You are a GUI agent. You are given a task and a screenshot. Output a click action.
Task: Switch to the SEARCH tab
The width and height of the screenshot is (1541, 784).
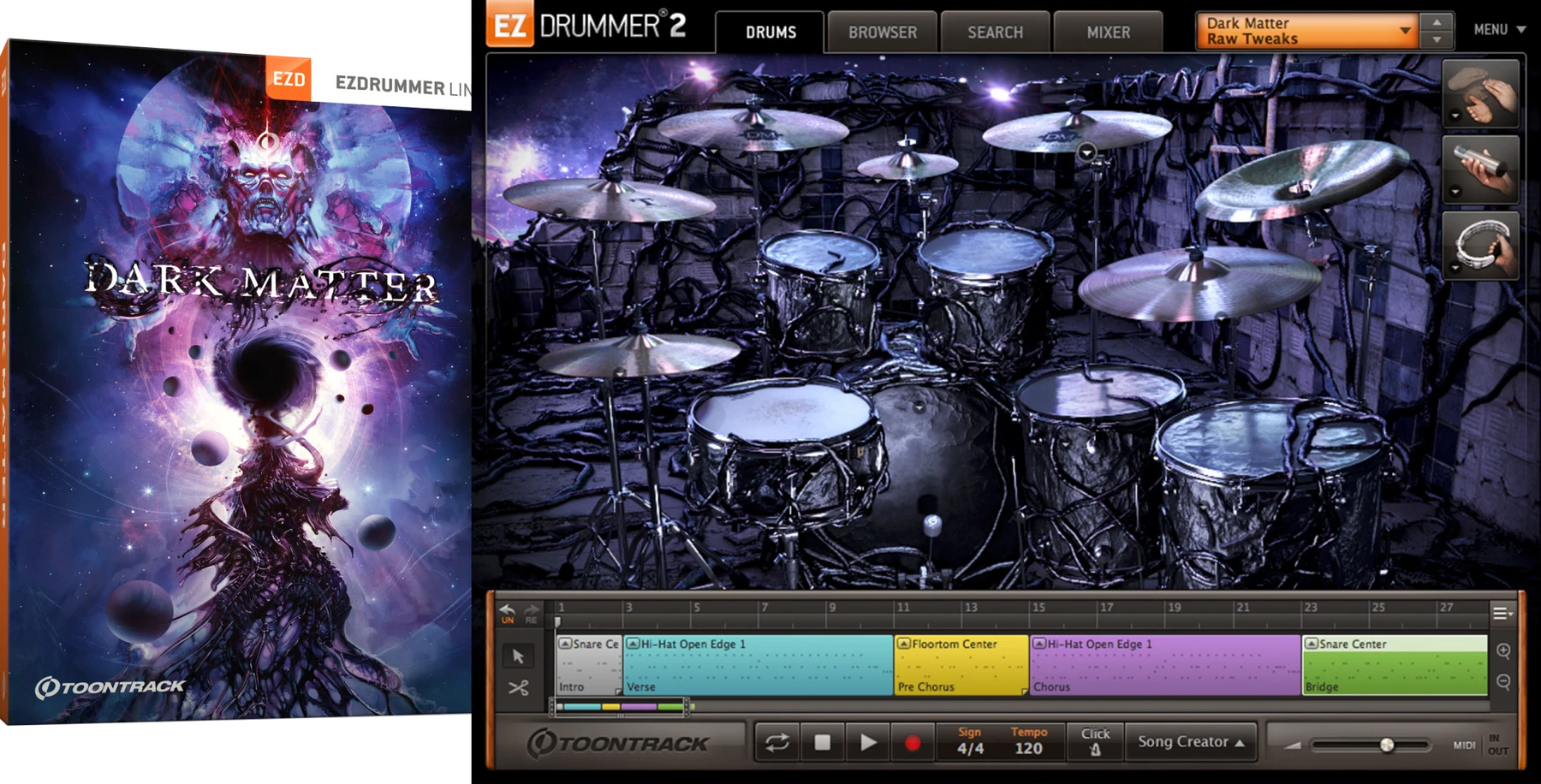click(995, 33)
